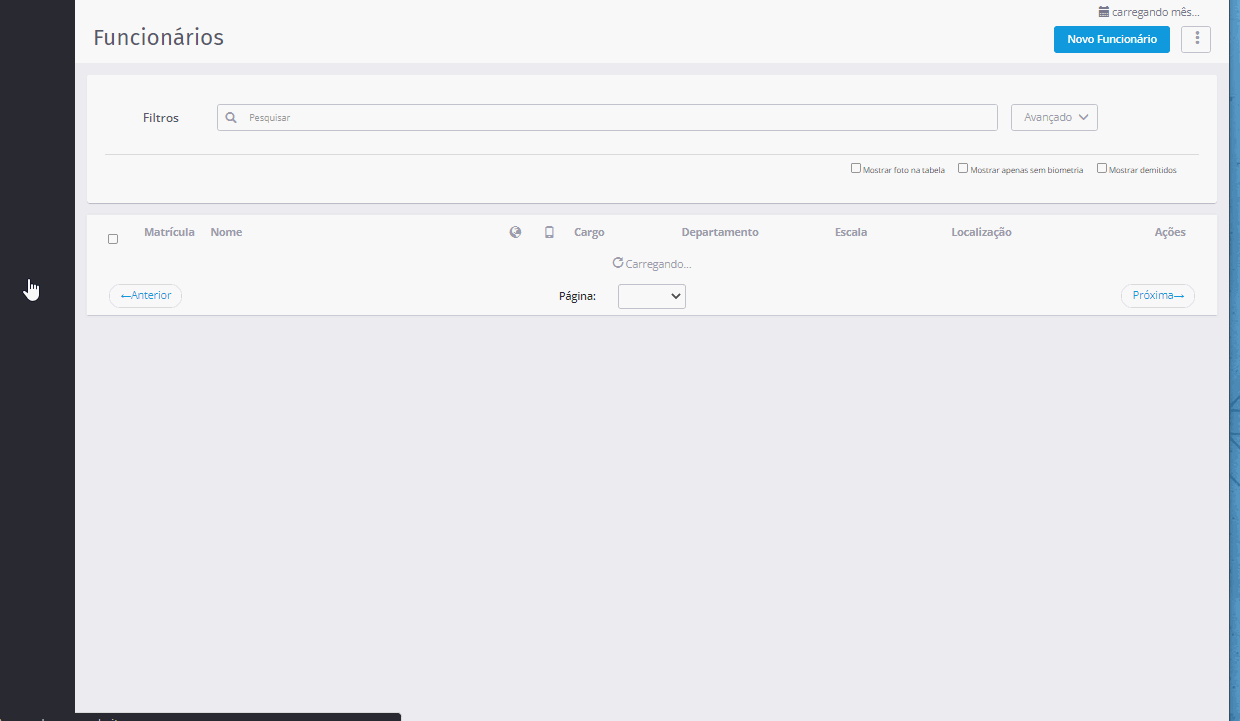Click the magnifier search icon
Viewport: 1240px width, 721px height.
pos(231,117)
